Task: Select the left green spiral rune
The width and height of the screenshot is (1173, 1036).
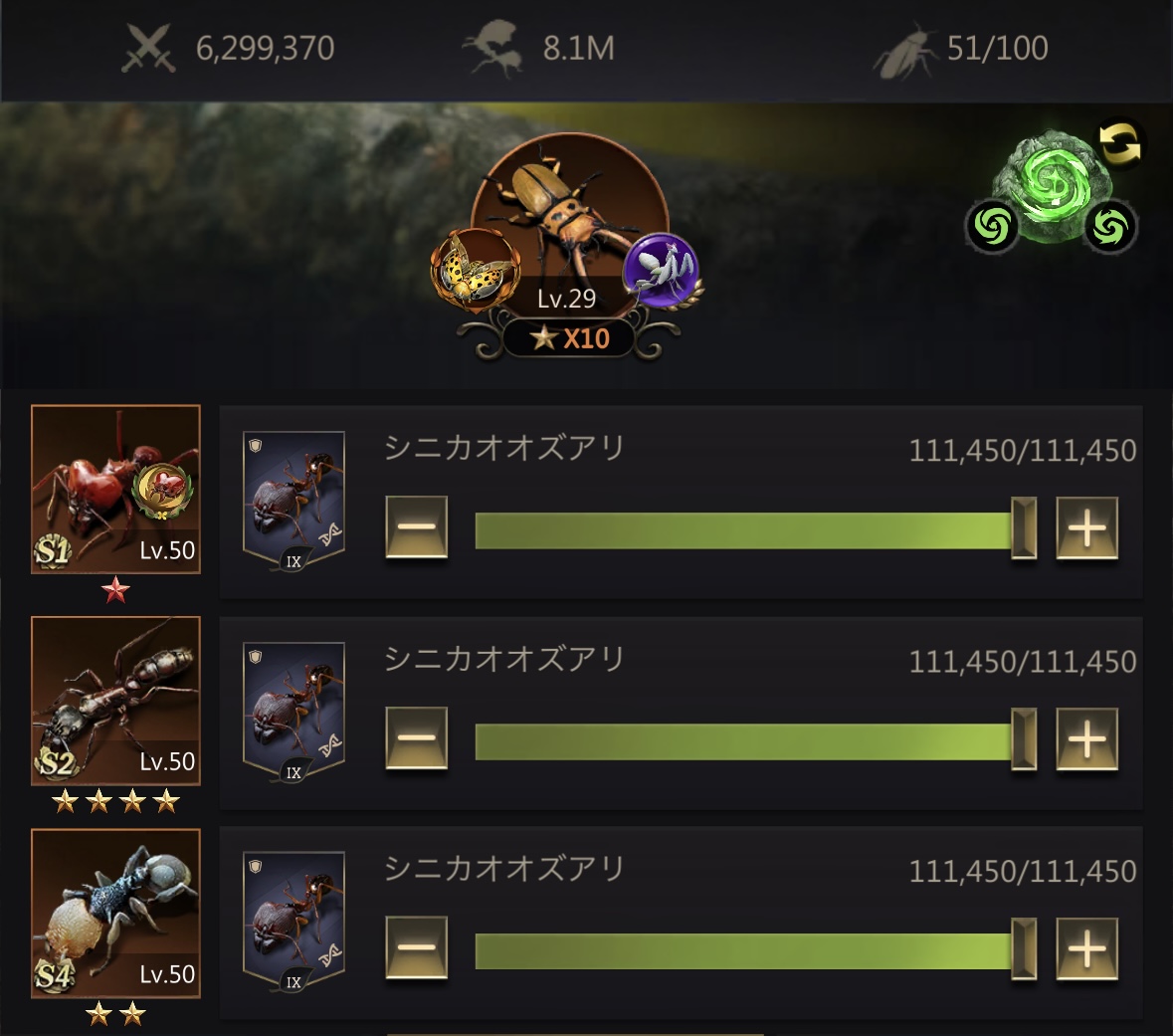Action: coord(993,225)
